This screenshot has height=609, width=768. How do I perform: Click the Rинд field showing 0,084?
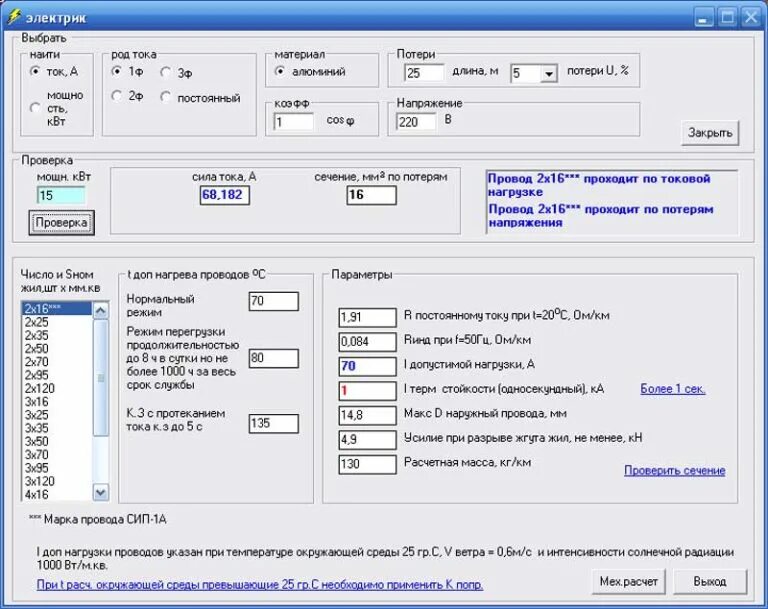click(367, 341)
